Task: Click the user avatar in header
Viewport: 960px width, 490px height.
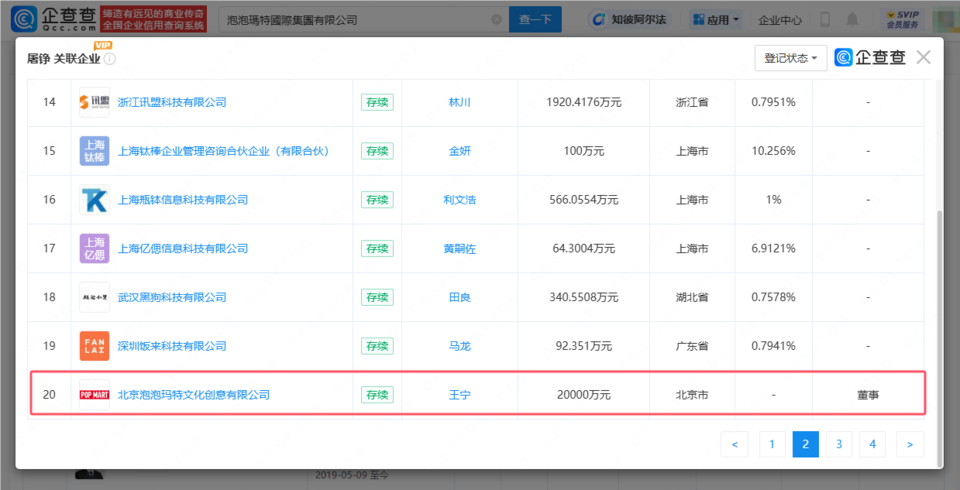Action: 946,20
